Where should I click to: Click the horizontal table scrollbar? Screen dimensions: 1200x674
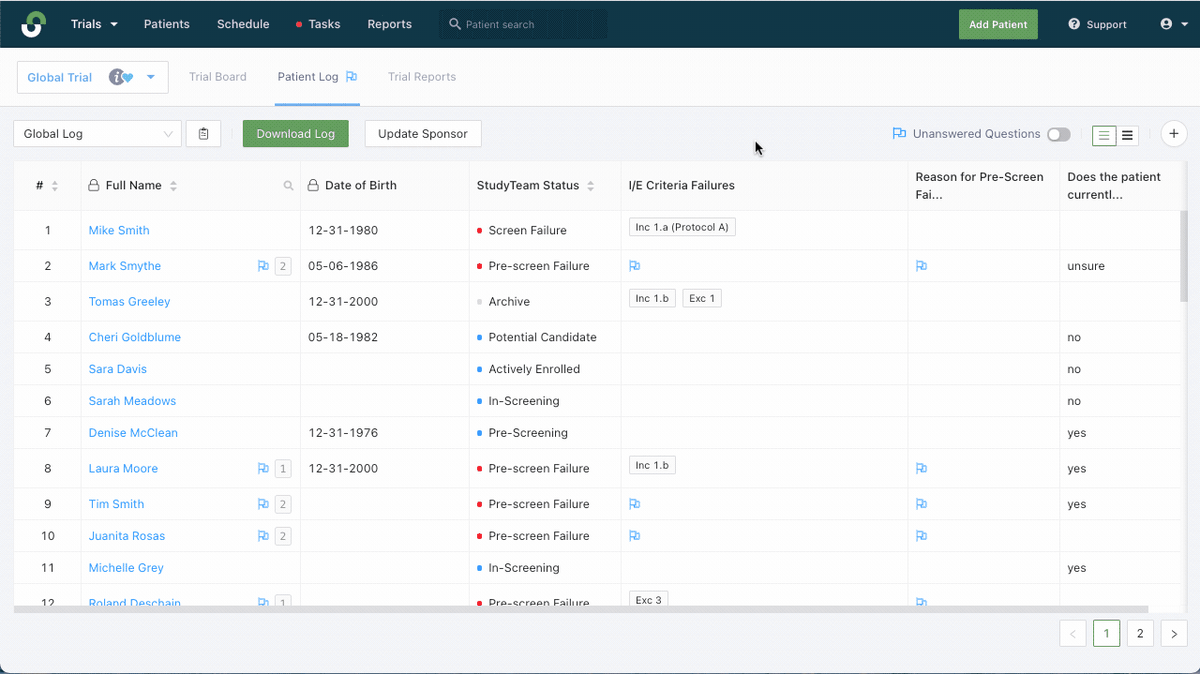pos(581,609)
